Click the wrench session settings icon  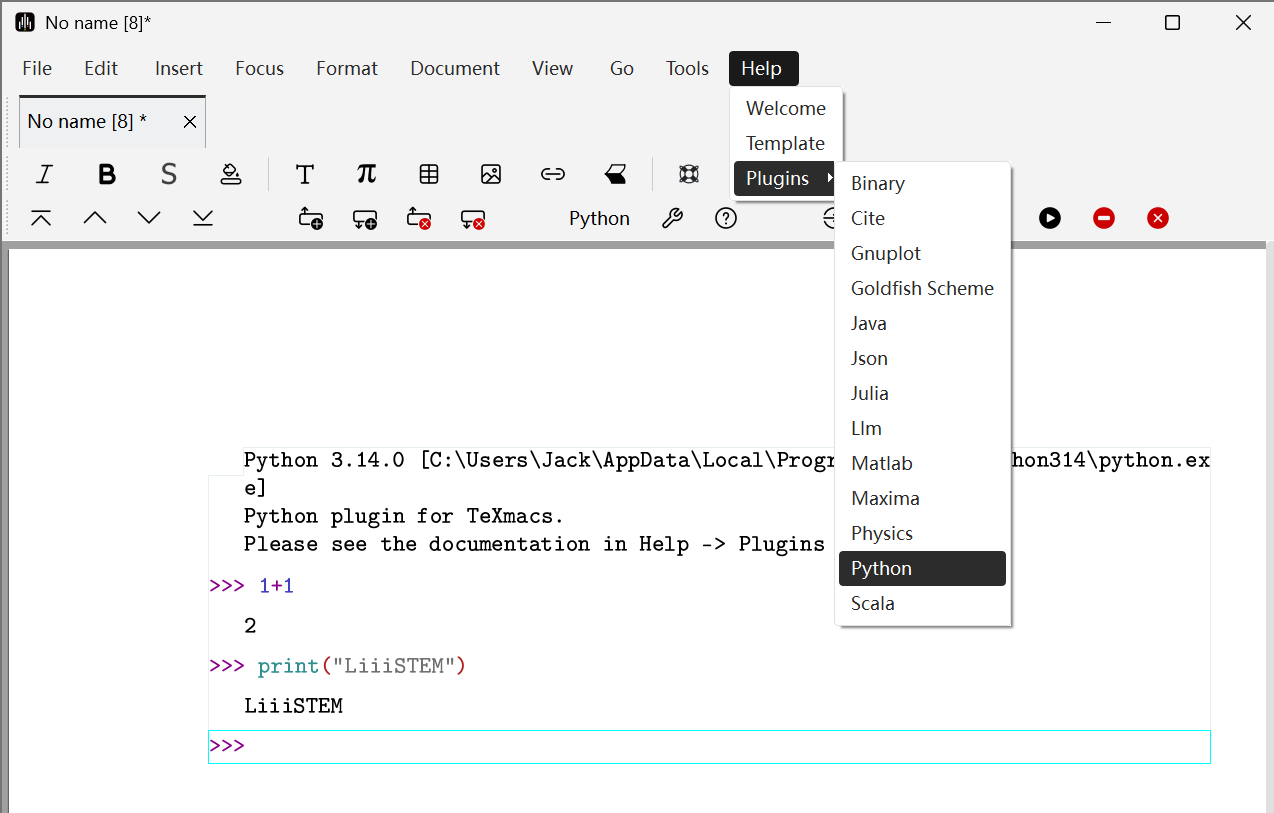point(673,218)
